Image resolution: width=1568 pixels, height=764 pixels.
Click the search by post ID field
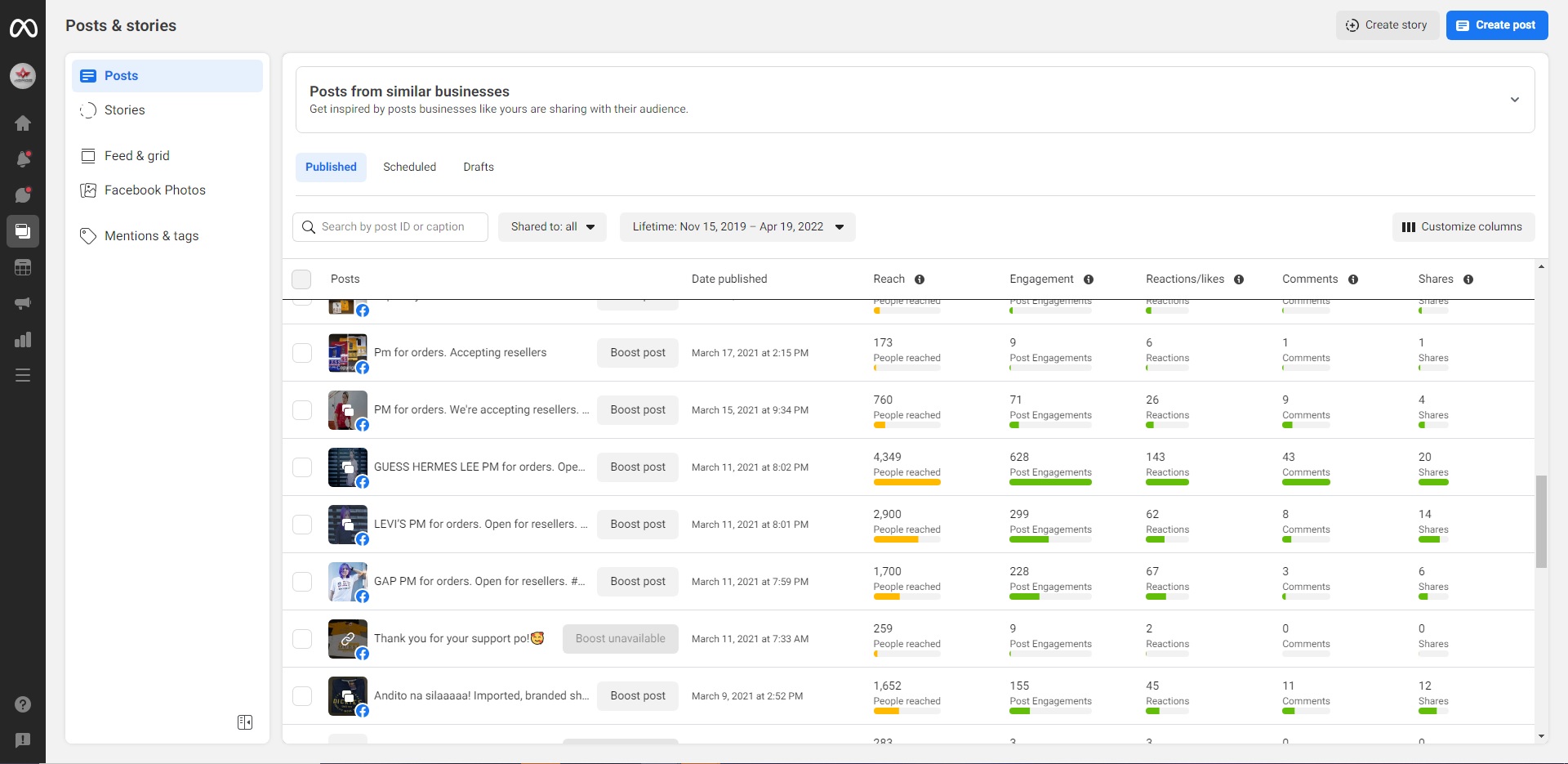pyautogui.click(x=392, y=227)
